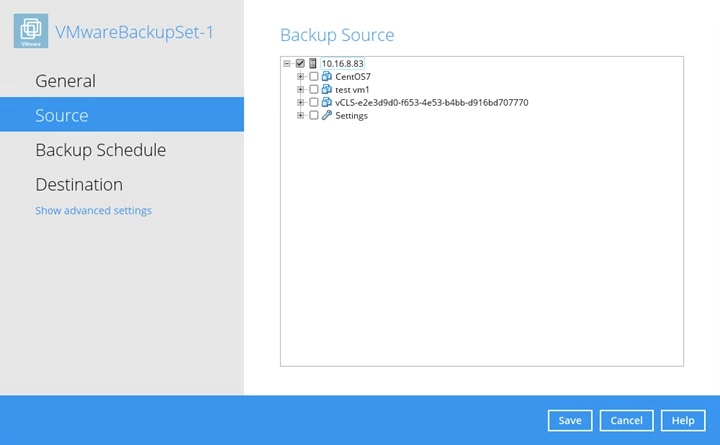Collapse the 10.16.8.83 host node
This screenshot has height=445, width=720.
click(x=287, y=63)
